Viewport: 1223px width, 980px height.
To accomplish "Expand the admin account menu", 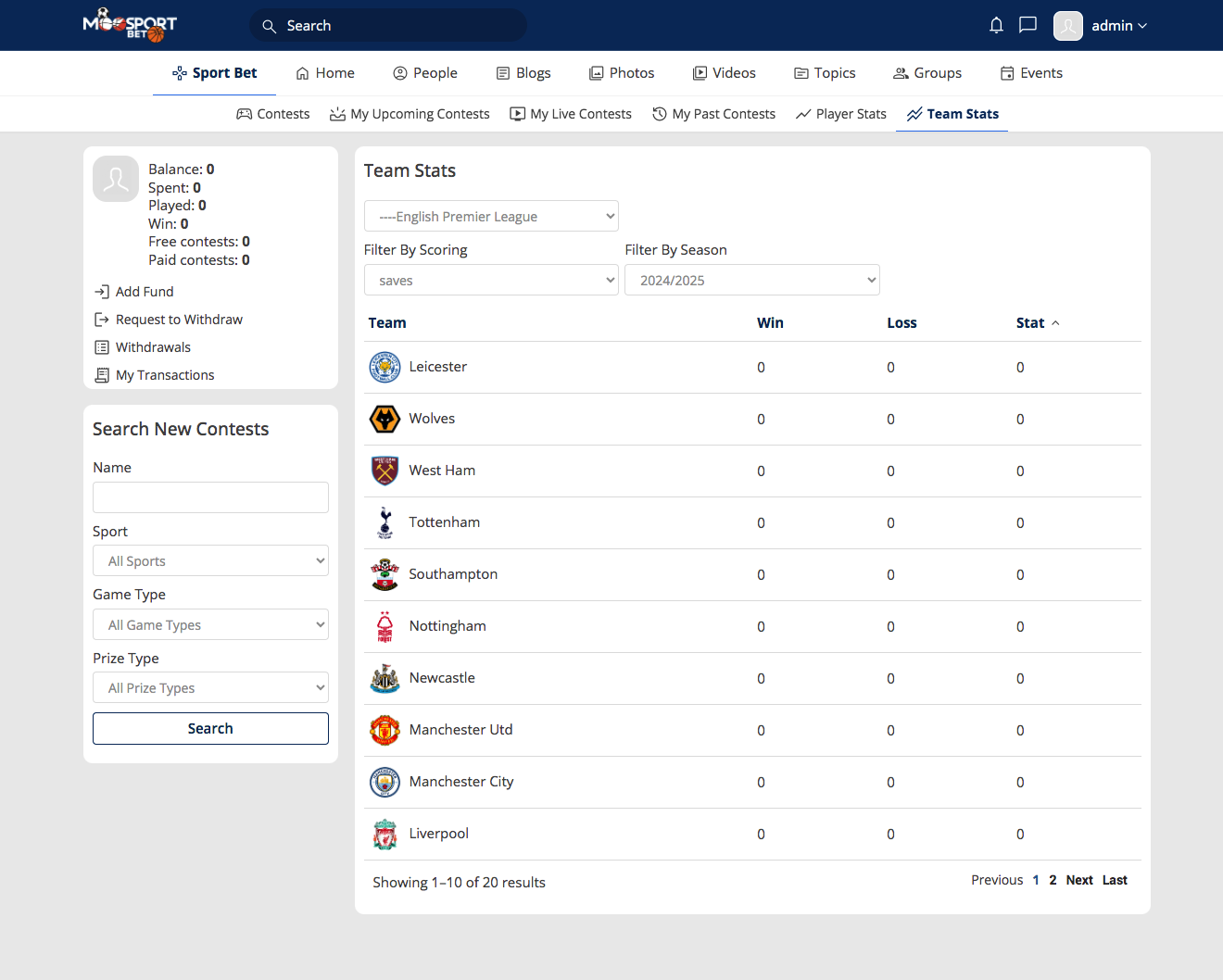I will point(1119,26).
